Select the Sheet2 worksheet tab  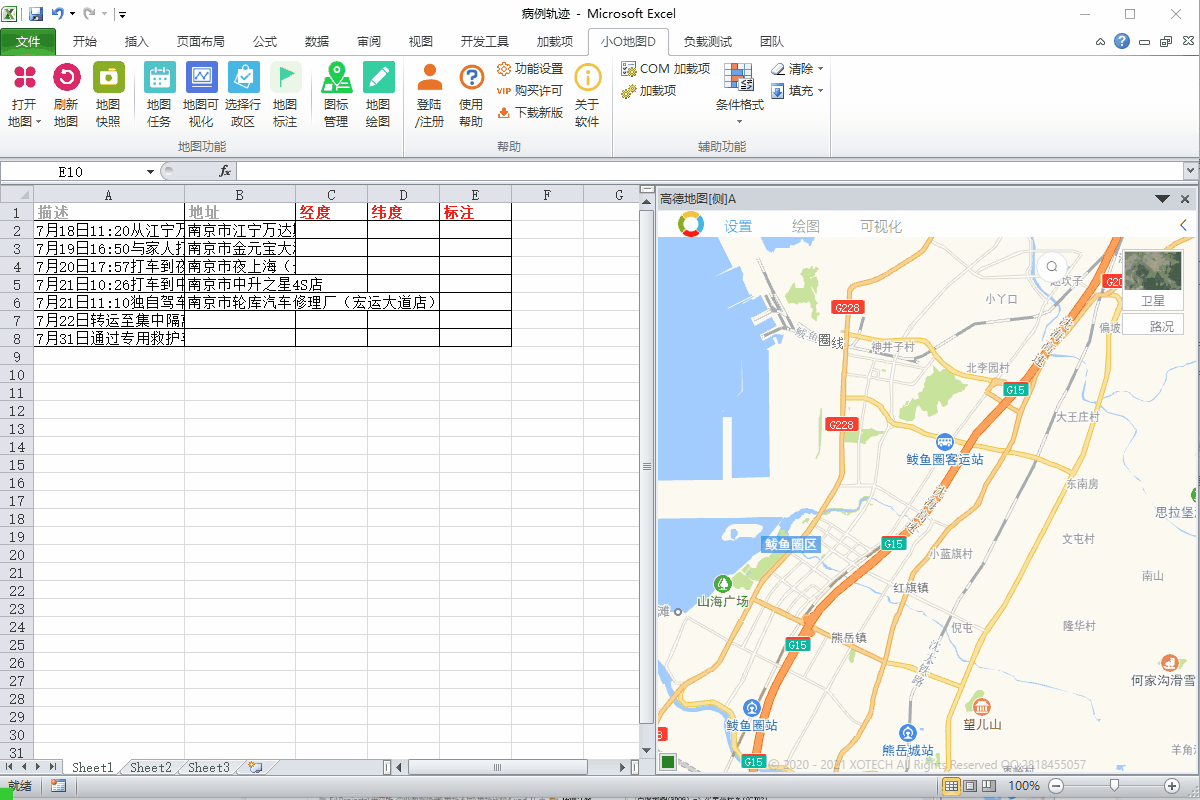(x=151, y=768)
